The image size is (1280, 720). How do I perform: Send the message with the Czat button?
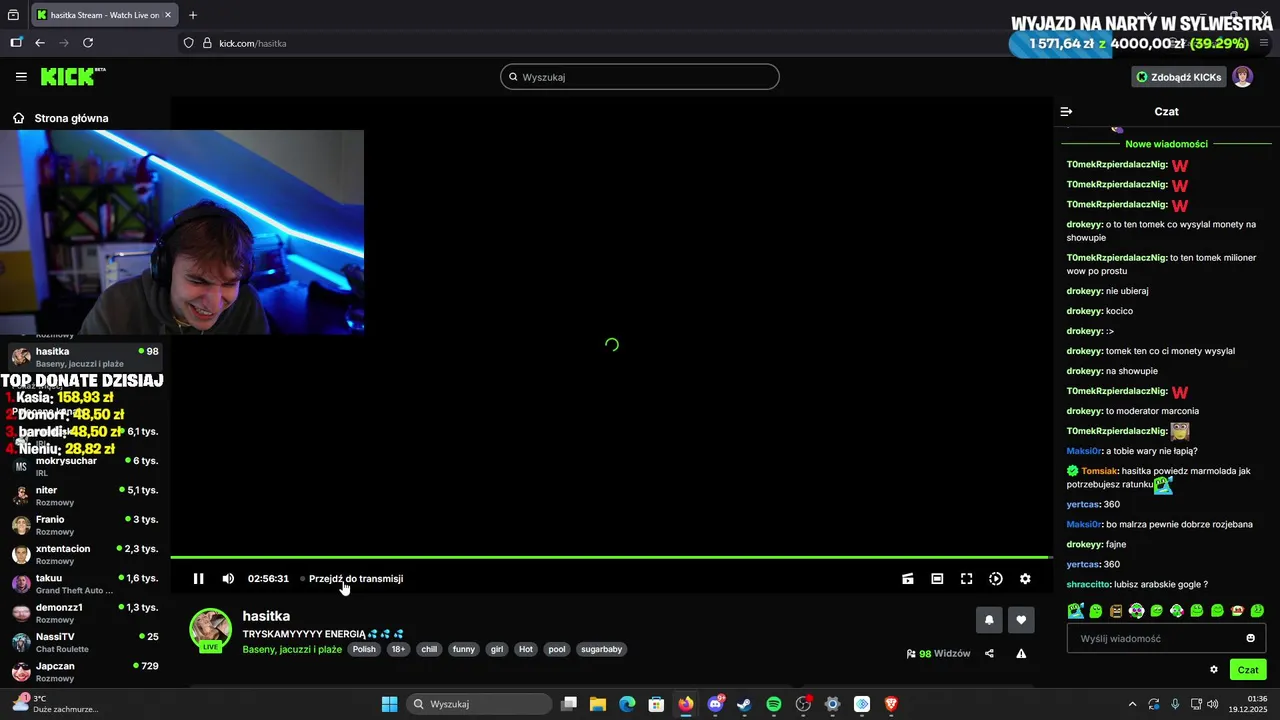pos(1248,670)
